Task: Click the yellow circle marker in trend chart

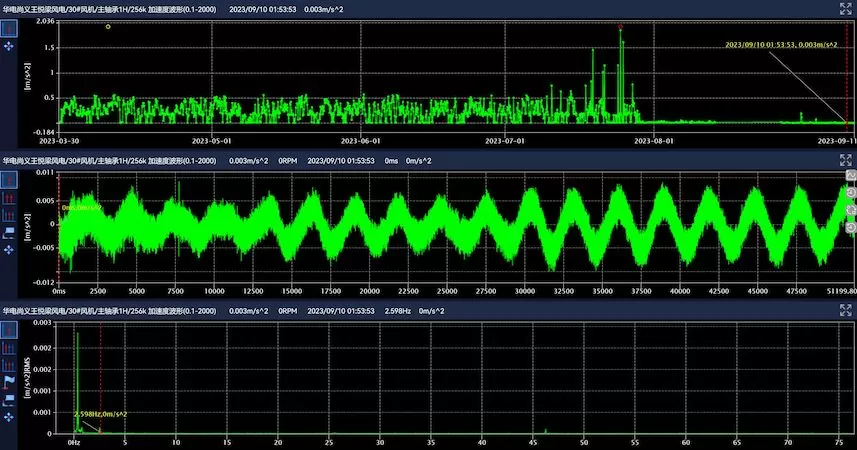Action: tap(108, 27)
